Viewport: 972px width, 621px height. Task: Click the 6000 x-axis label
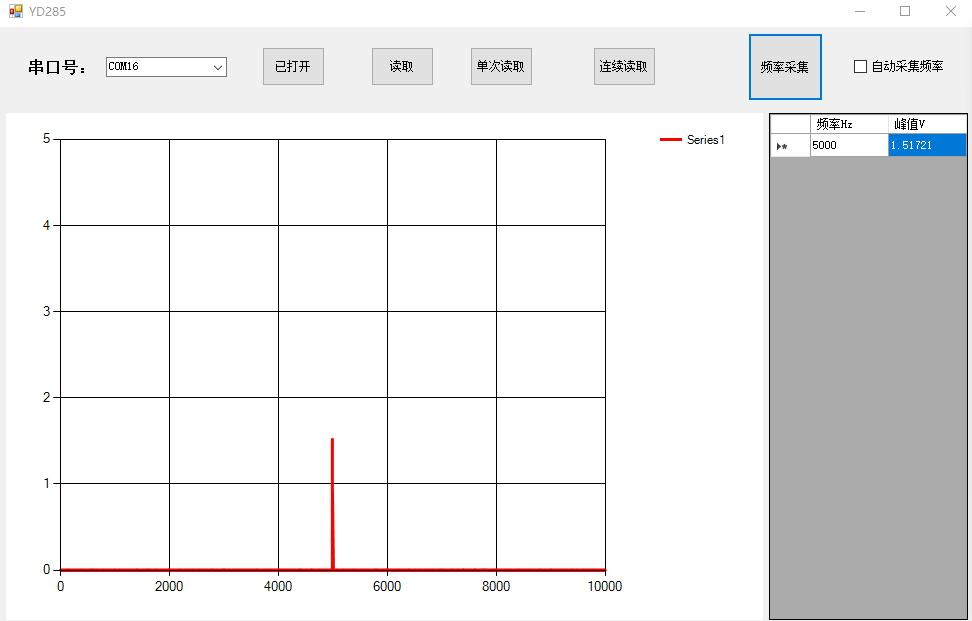(x=387, y=586)
